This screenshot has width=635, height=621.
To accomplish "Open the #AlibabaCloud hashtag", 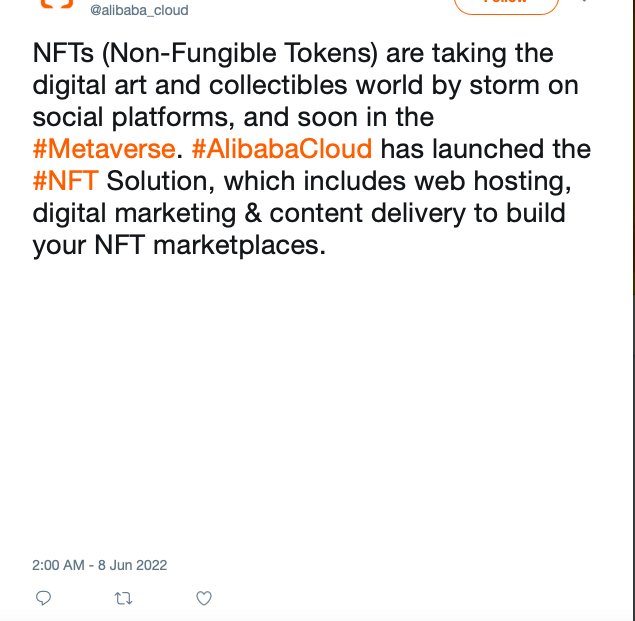I will tap(281, 149).
